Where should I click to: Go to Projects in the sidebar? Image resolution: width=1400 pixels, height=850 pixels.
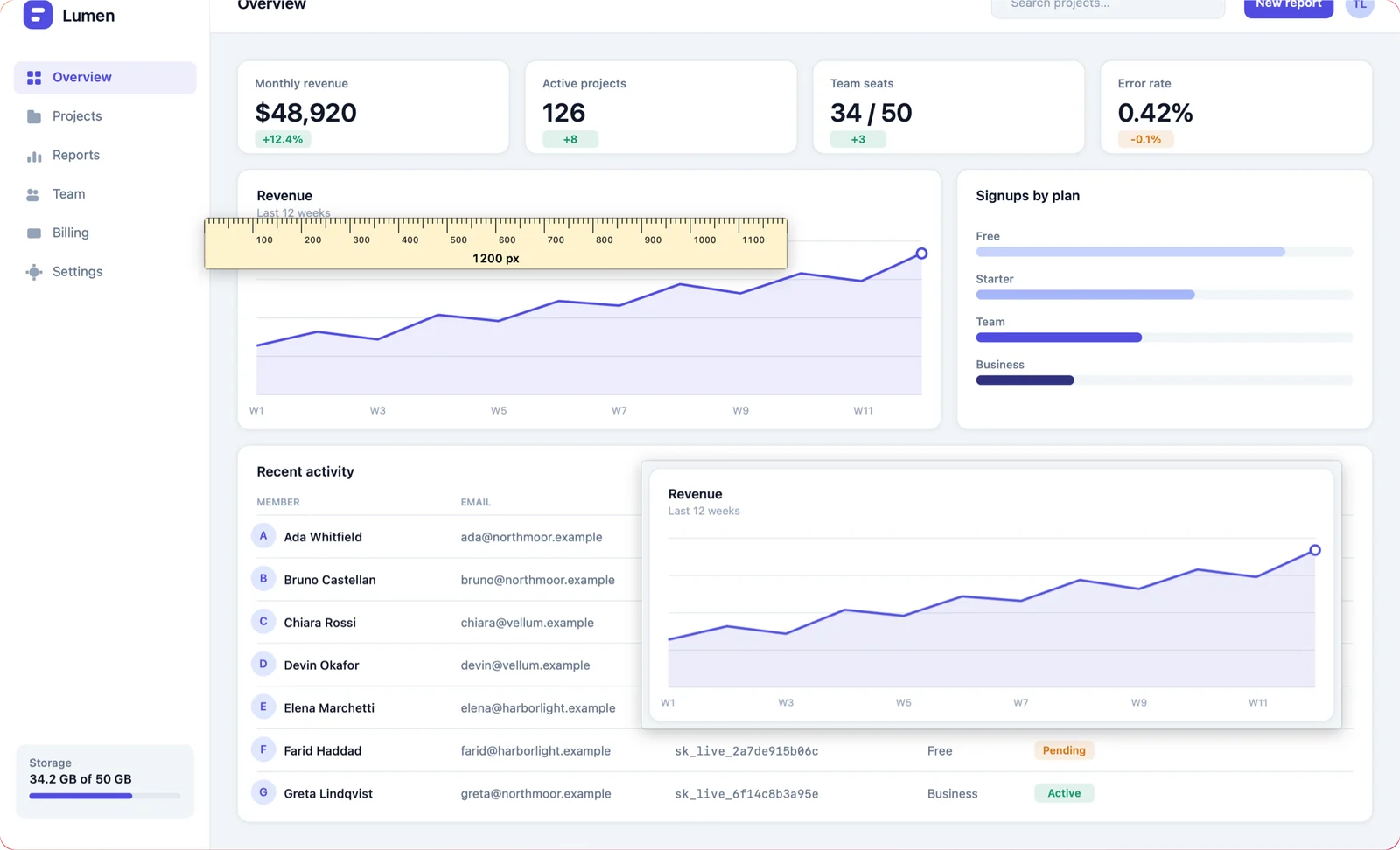pos(105,116)
